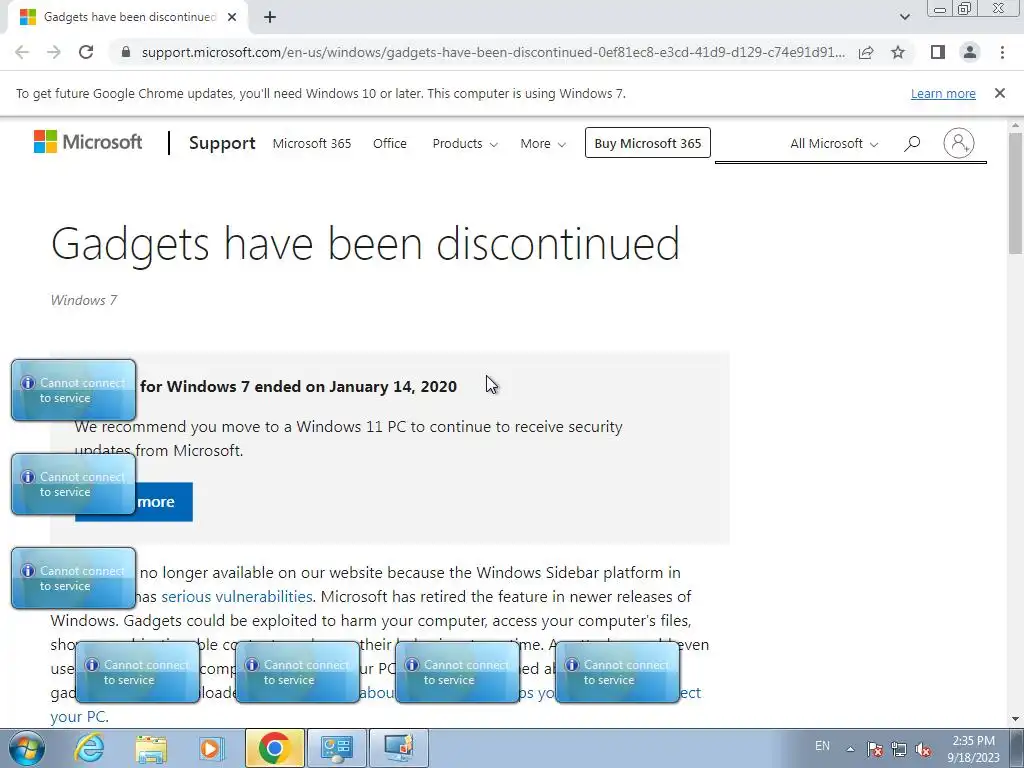Click the share page icon in address bar
Image resolution: width=1024 pixels, height=768 pixels.
[866, 52]
